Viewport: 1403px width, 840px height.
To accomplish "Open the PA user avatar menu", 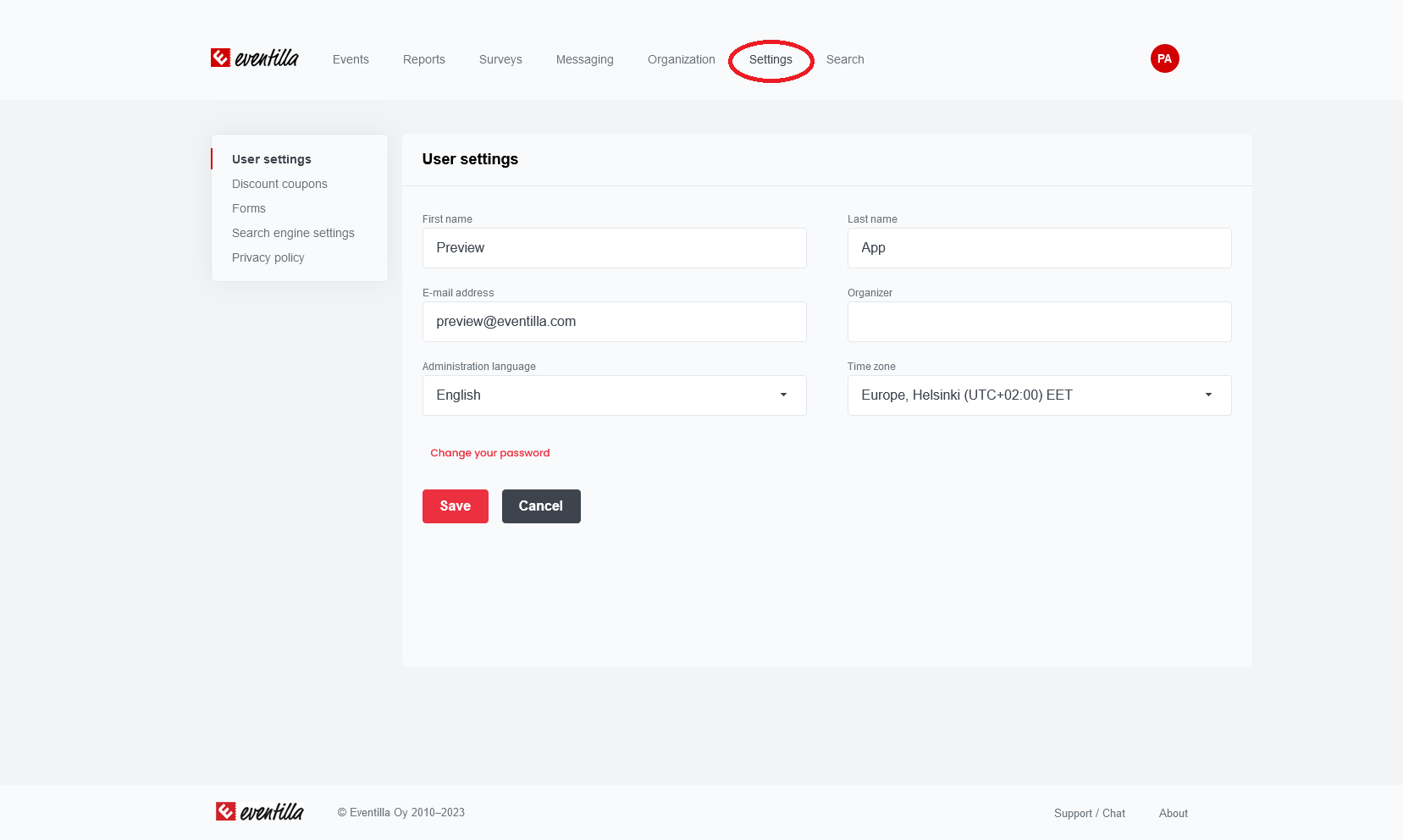I will [x=1164, y=58].
